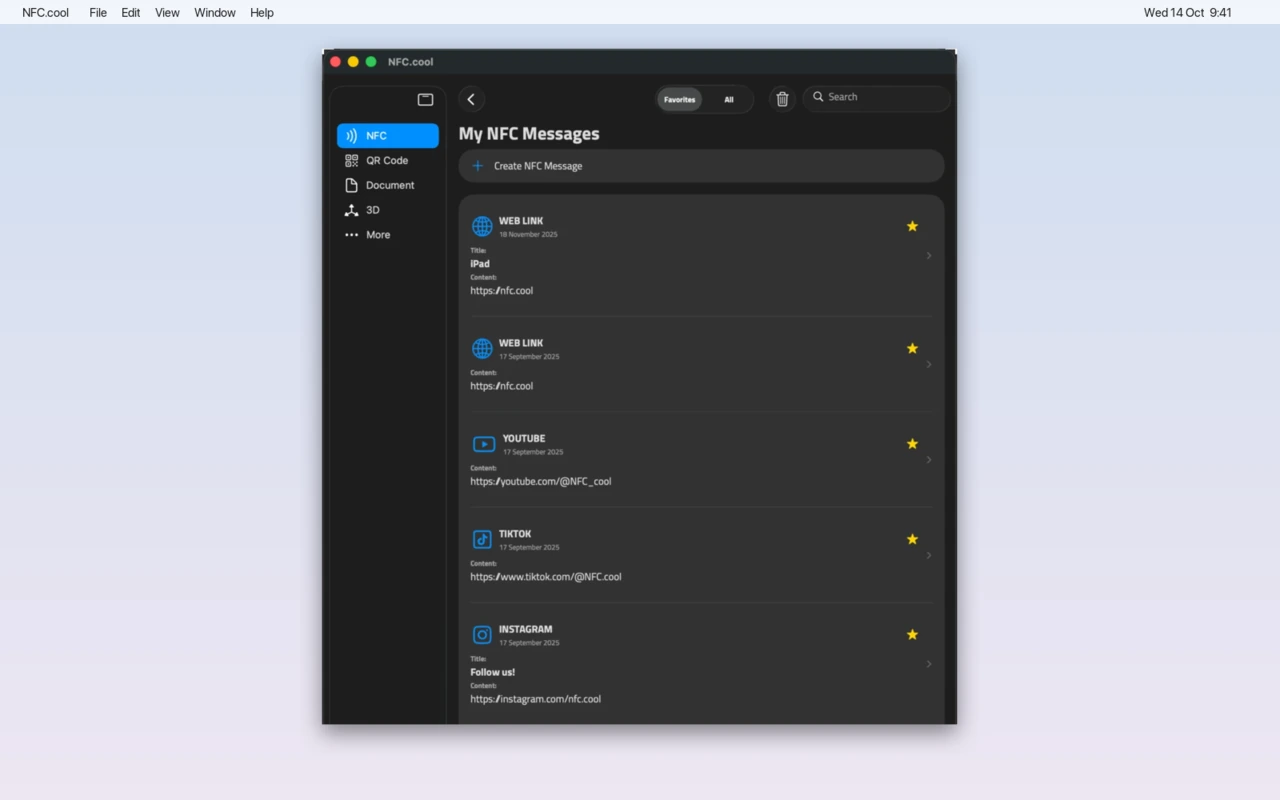The width and height of the screenshot is (1280, 800).
Task: Click the plus icon for new message
Action: click(x=477, y=166)
